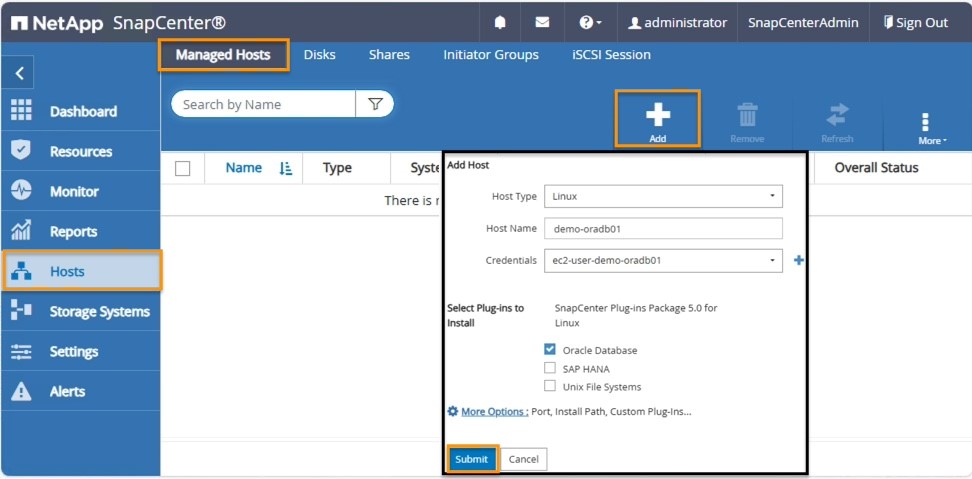
Task: Click the Reports chart icon
Action: click(21, 231)
